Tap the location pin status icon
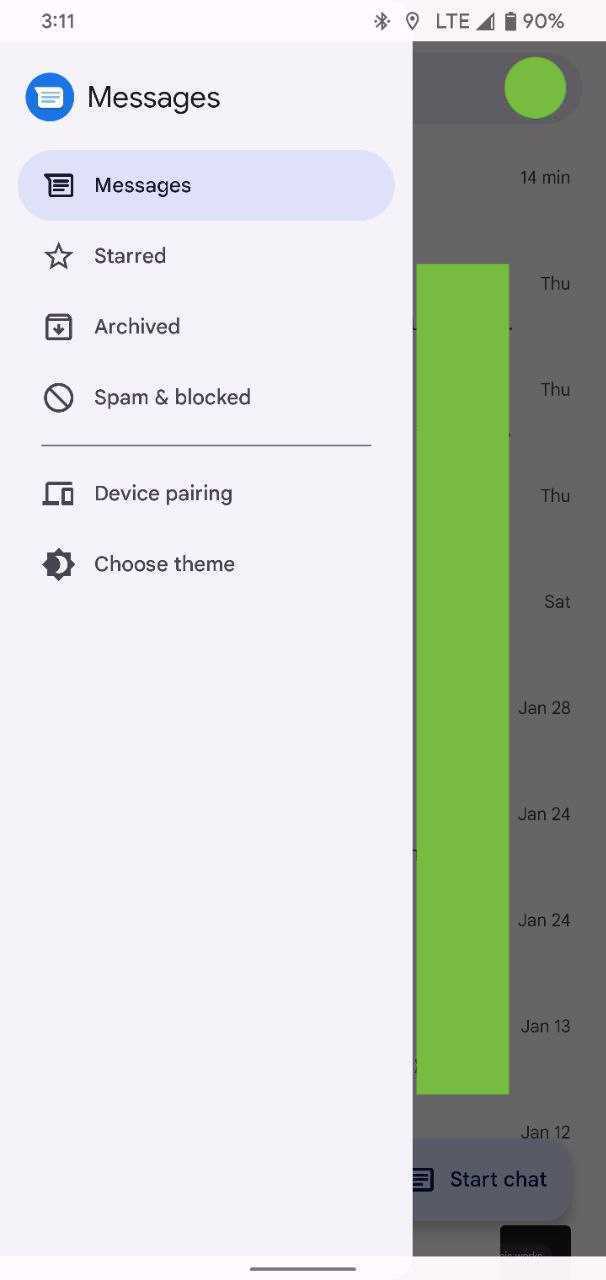 tap(412, 21)
